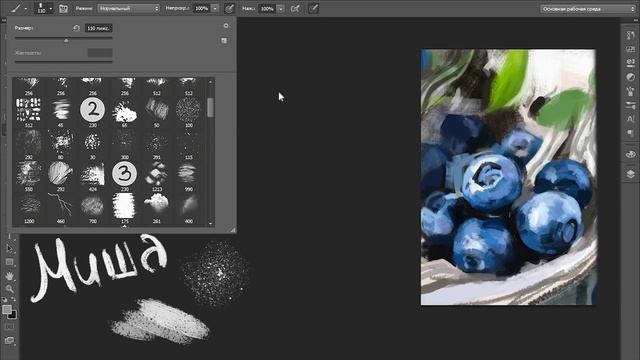Click the brush preview showing size 110
The height and width of the screenshot is (360, 640).
tap(41, 8)
